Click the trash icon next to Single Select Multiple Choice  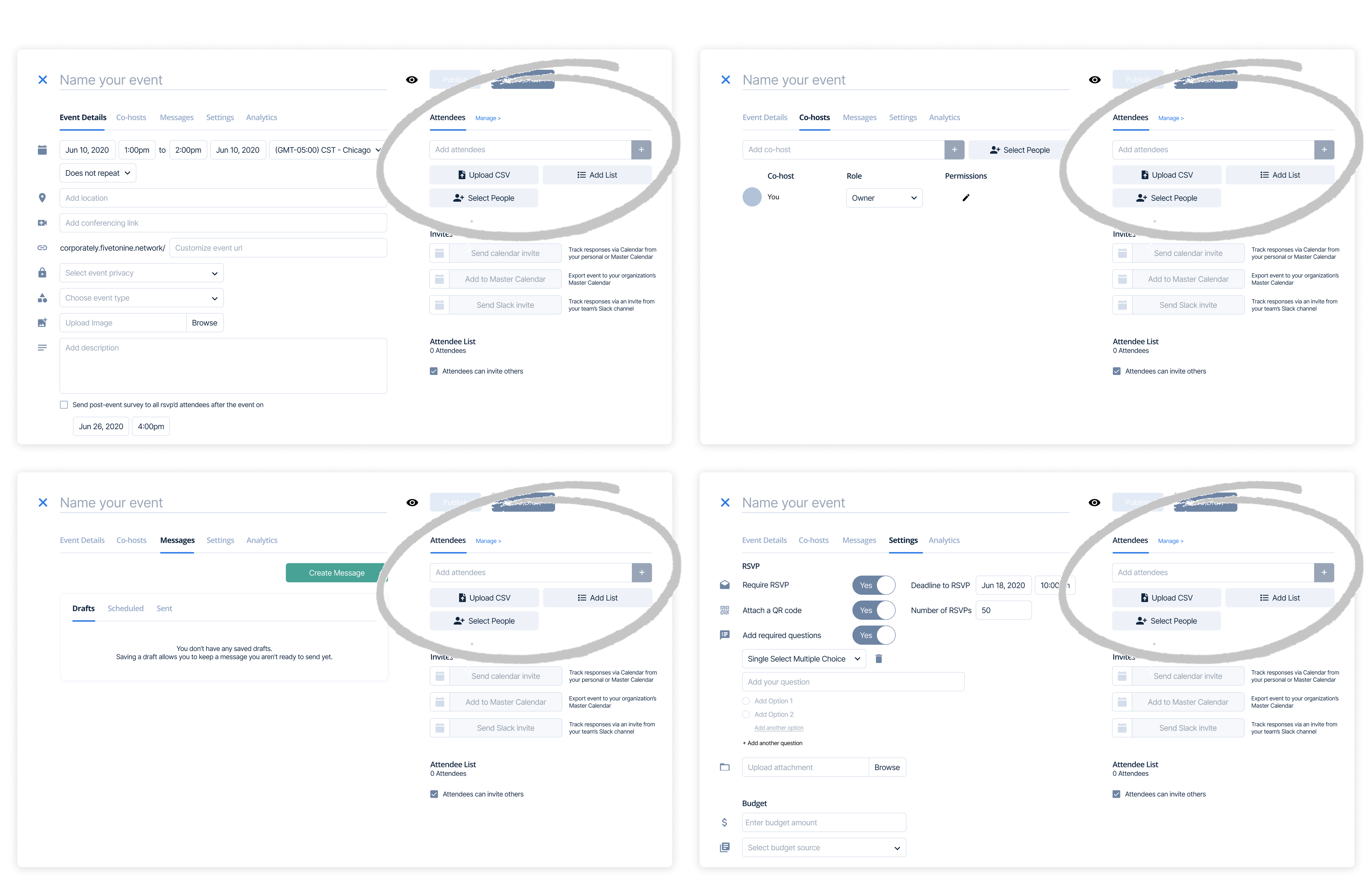(879, 658)
